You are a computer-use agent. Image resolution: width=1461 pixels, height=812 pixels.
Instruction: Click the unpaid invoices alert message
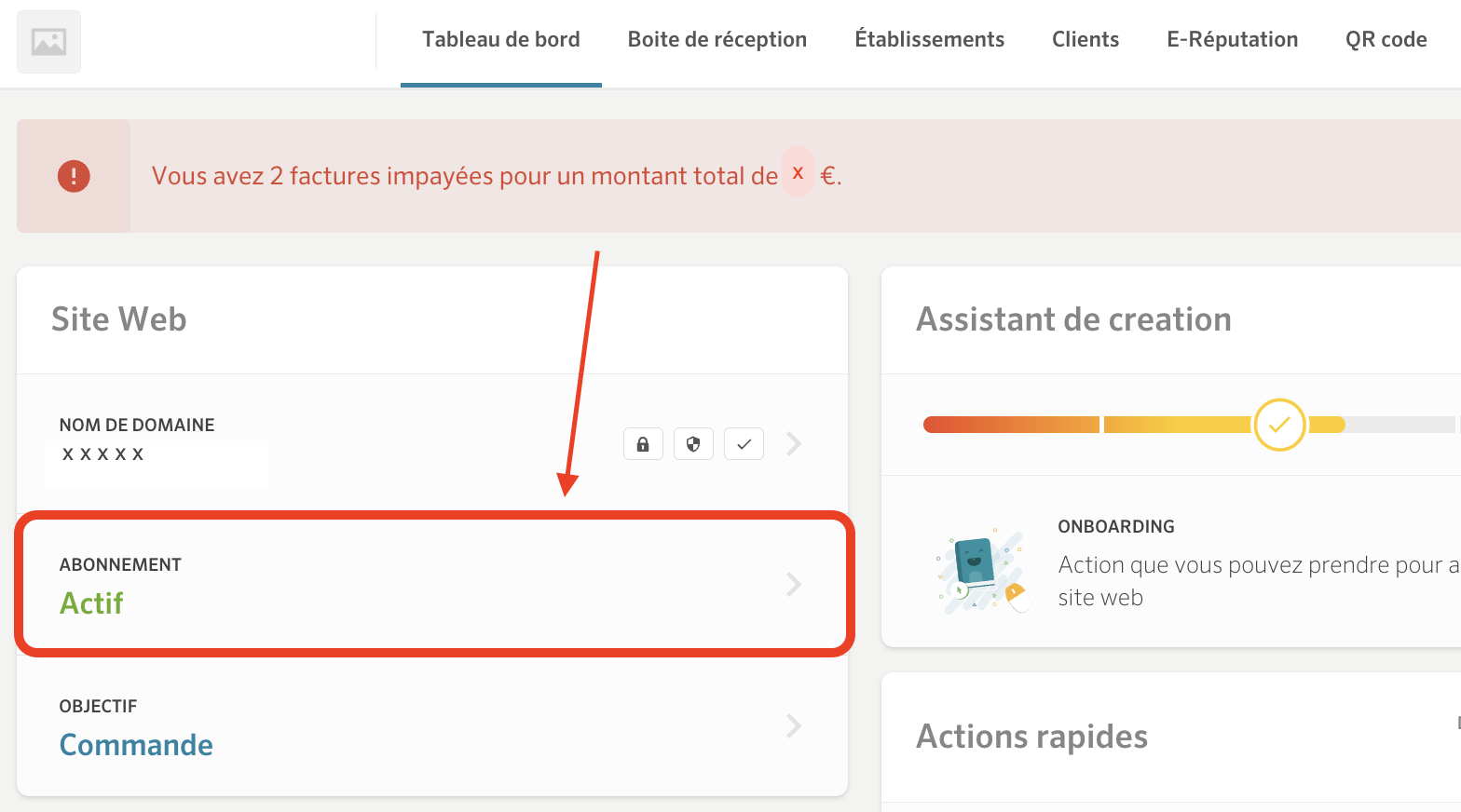[x=497, y=176]
